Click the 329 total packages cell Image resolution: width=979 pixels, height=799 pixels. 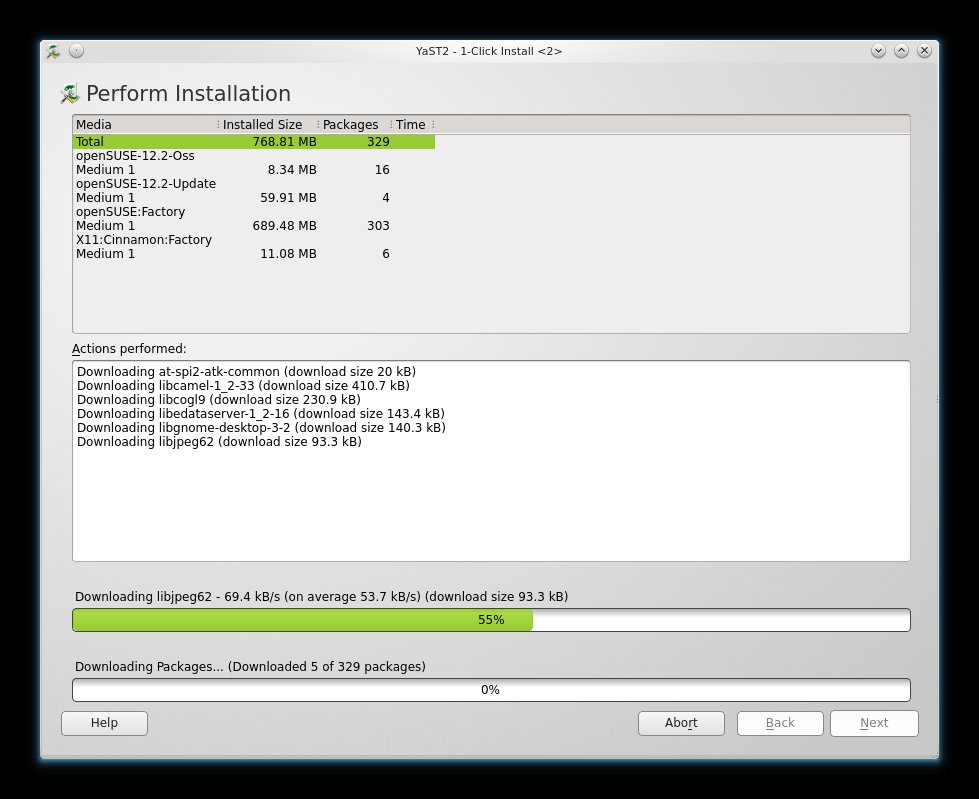[x=378, y=142]
